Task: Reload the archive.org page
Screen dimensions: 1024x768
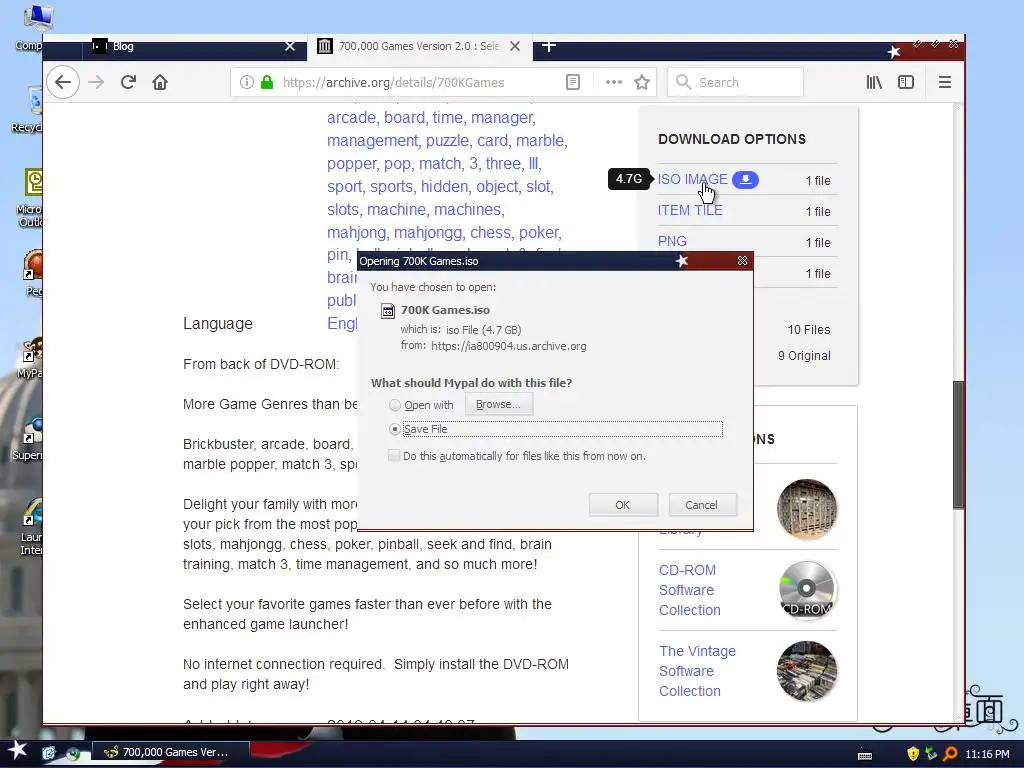Action: coord(128,82)
